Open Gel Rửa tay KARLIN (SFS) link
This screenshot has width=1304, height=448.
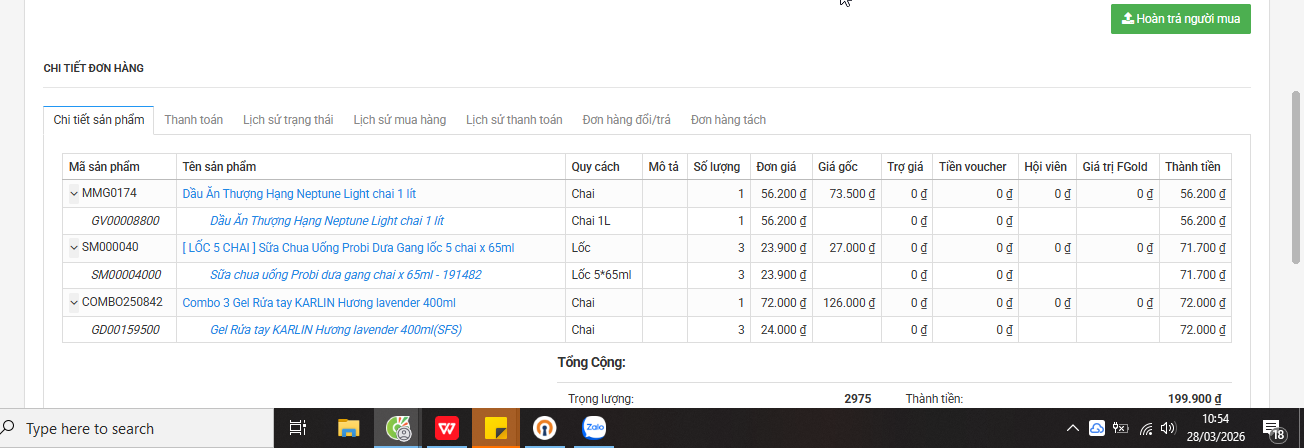click(x=336, y=329)
